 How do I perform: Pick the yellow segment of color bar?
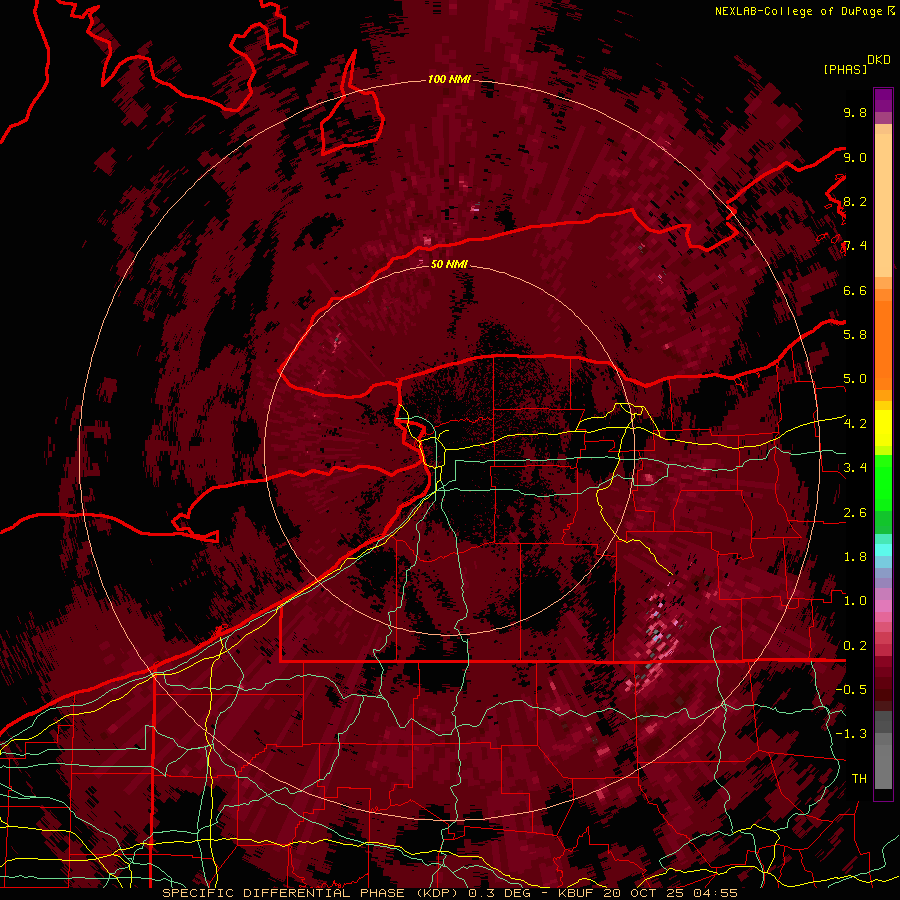[x=883, y=428]
